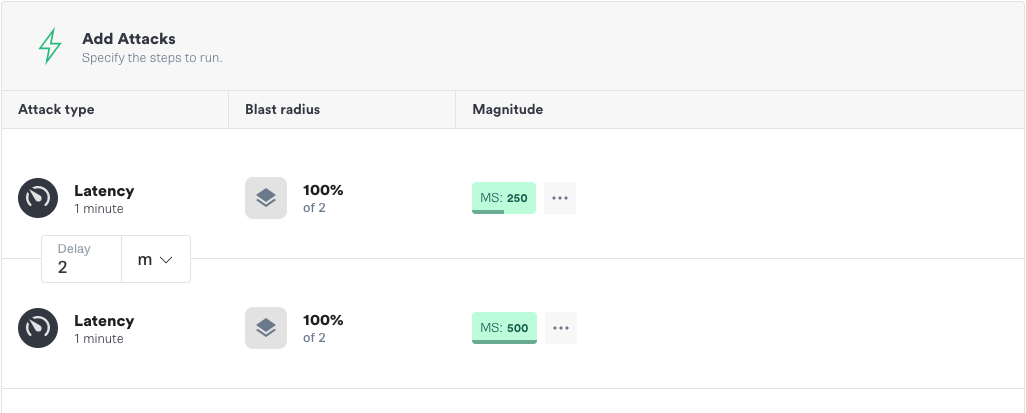The image size is (1026, 413).
Task: Click the second '100% of 2' blast radius text
Action: point(323,329)
